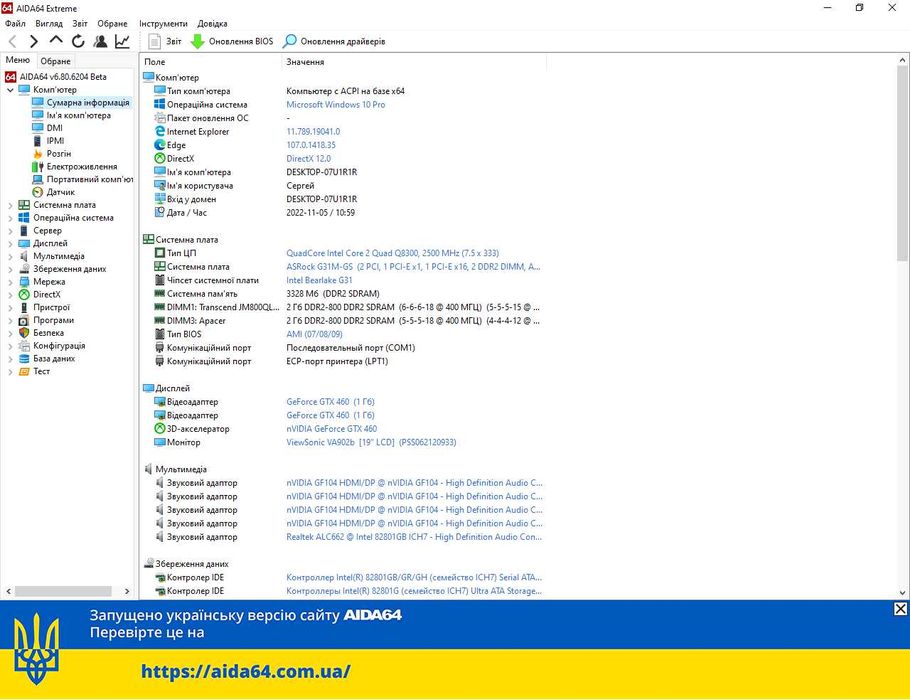Expand the Мультимедіа tree node
Viewport: 910px width, 700px height.
pyautogui.click(x=10, y=256)
